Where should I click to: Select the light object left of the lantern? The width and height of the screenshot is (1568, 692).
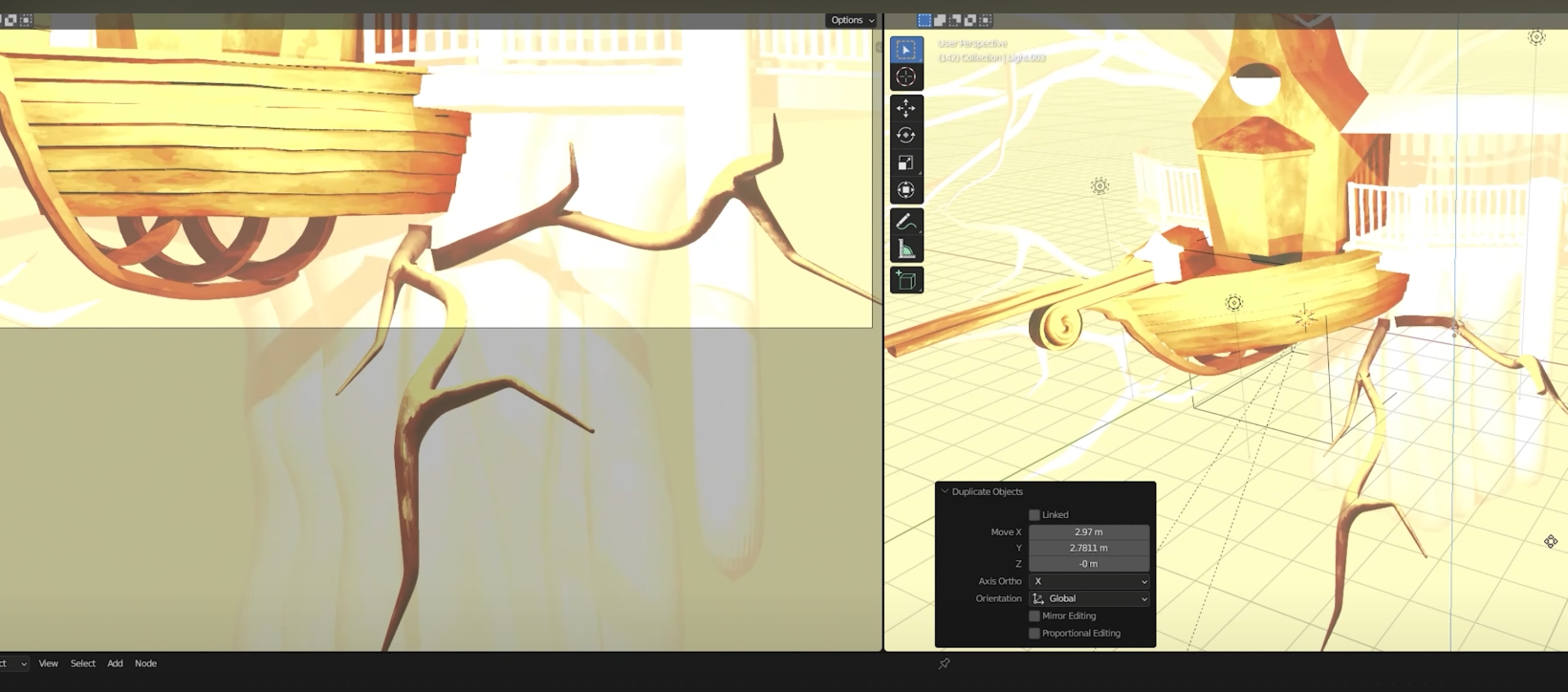(x=1100, y=186)
